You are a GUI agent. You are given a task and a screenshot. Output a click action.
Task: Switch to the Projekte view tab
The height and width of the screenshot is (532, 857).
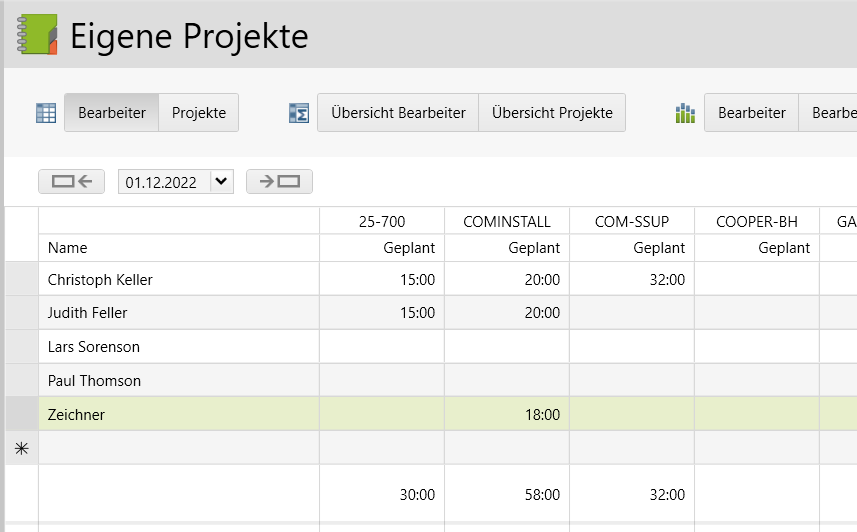click(x=199, y=113)
